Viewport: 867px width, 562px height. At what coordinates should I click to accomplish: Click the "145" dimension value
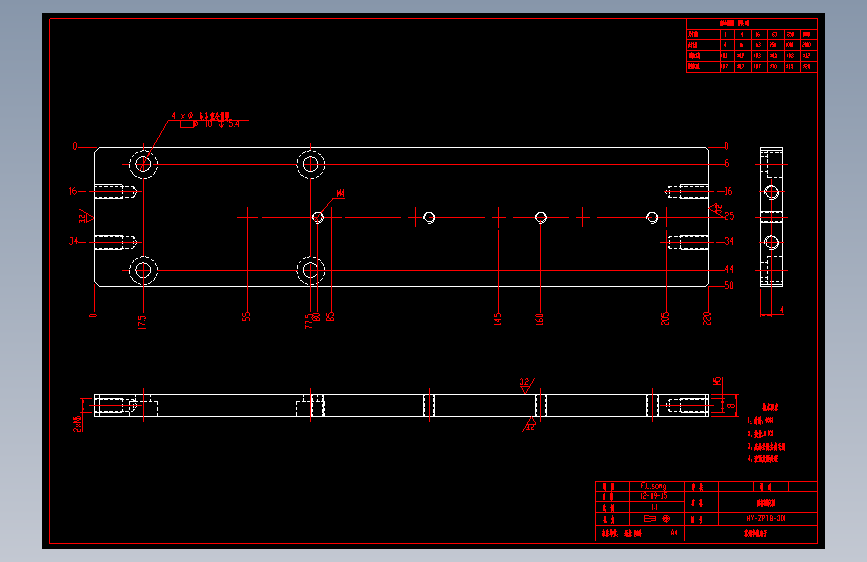pos(498,319)
